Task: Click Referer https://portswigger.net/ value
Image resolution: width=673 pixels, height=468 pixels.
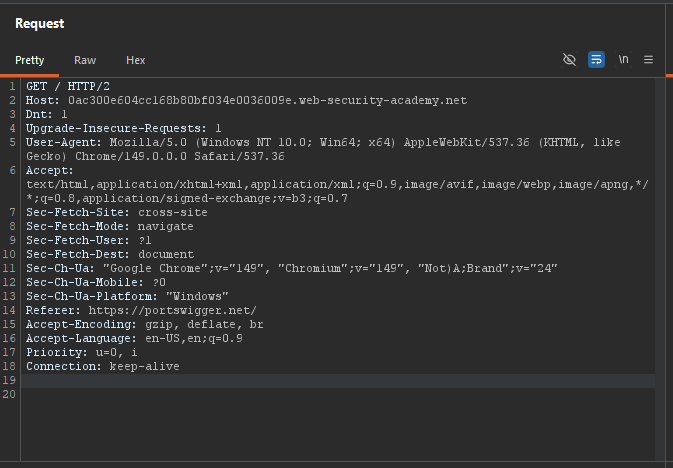Action: click(x=173, y=310)
